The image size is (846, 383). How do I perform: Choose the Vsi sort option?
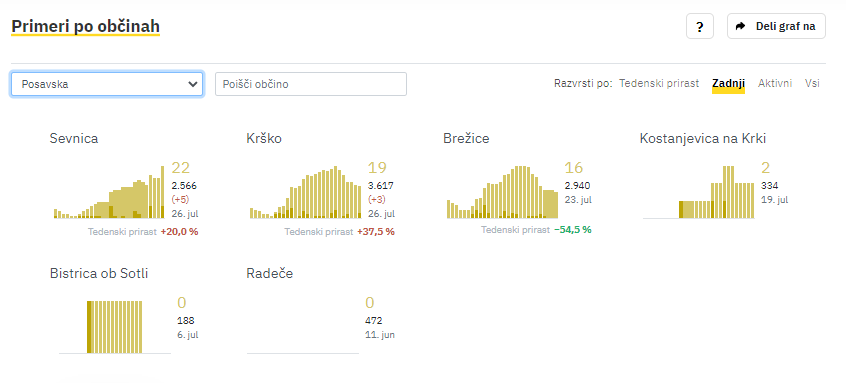coord(812,83)
